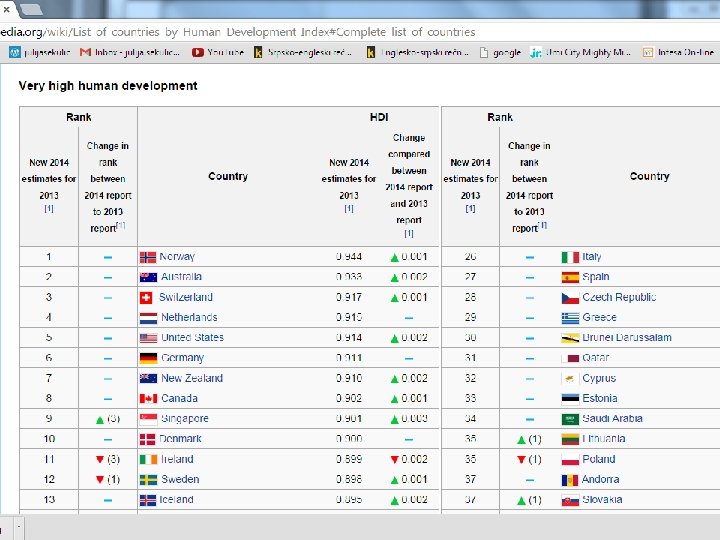Open the Saudi Arabia country link
720x540 pixels.
pos(612,418)
